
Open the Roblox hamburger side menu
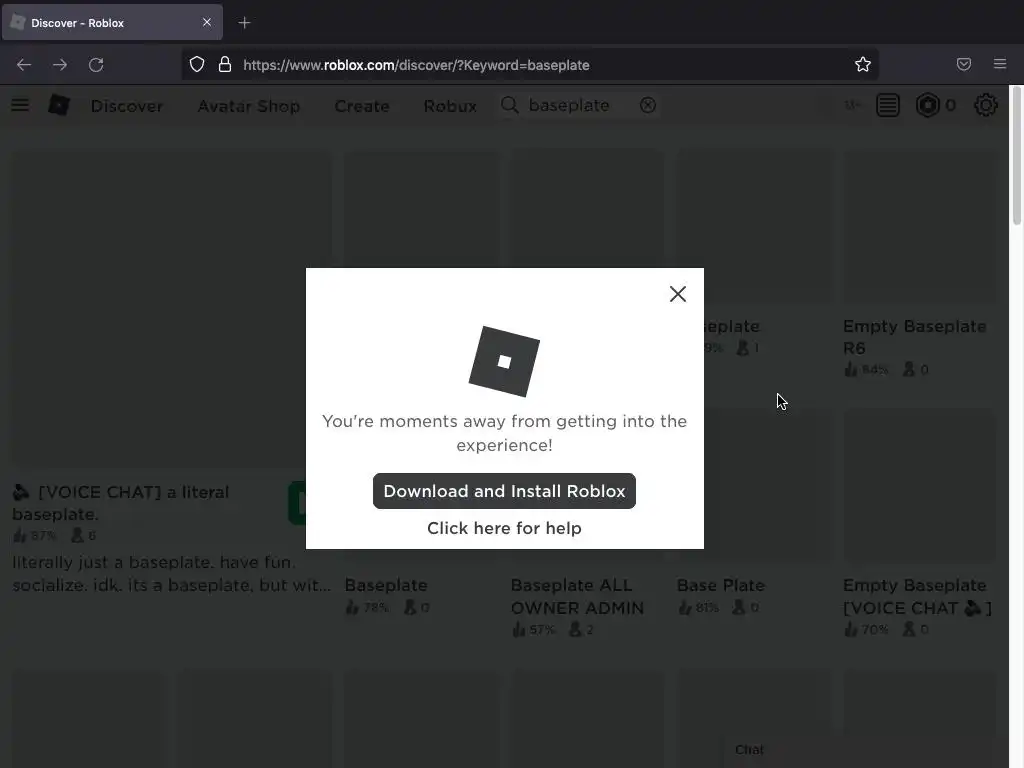[20, 105]
